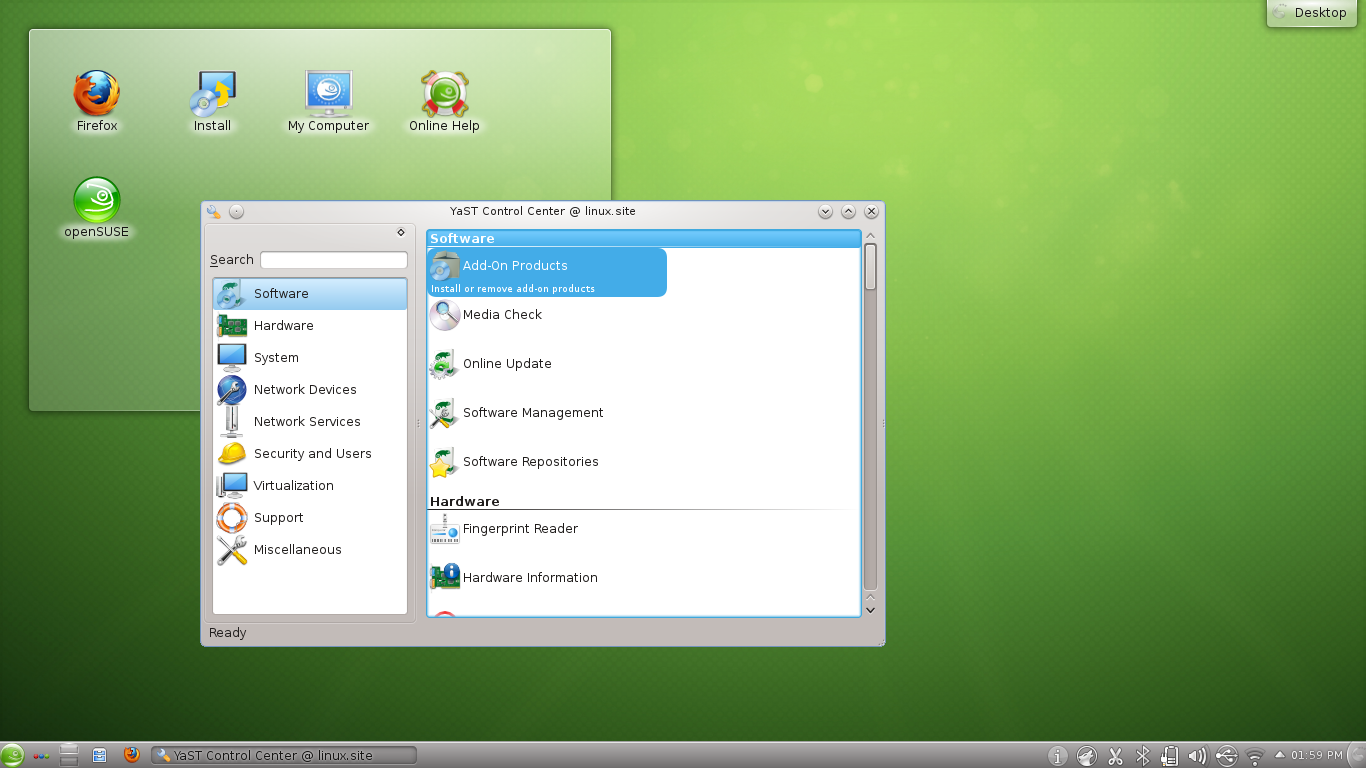This screenshot has height=768, width=1366.
Task: Select the Software category in YaST
Action: coord(310,294)
